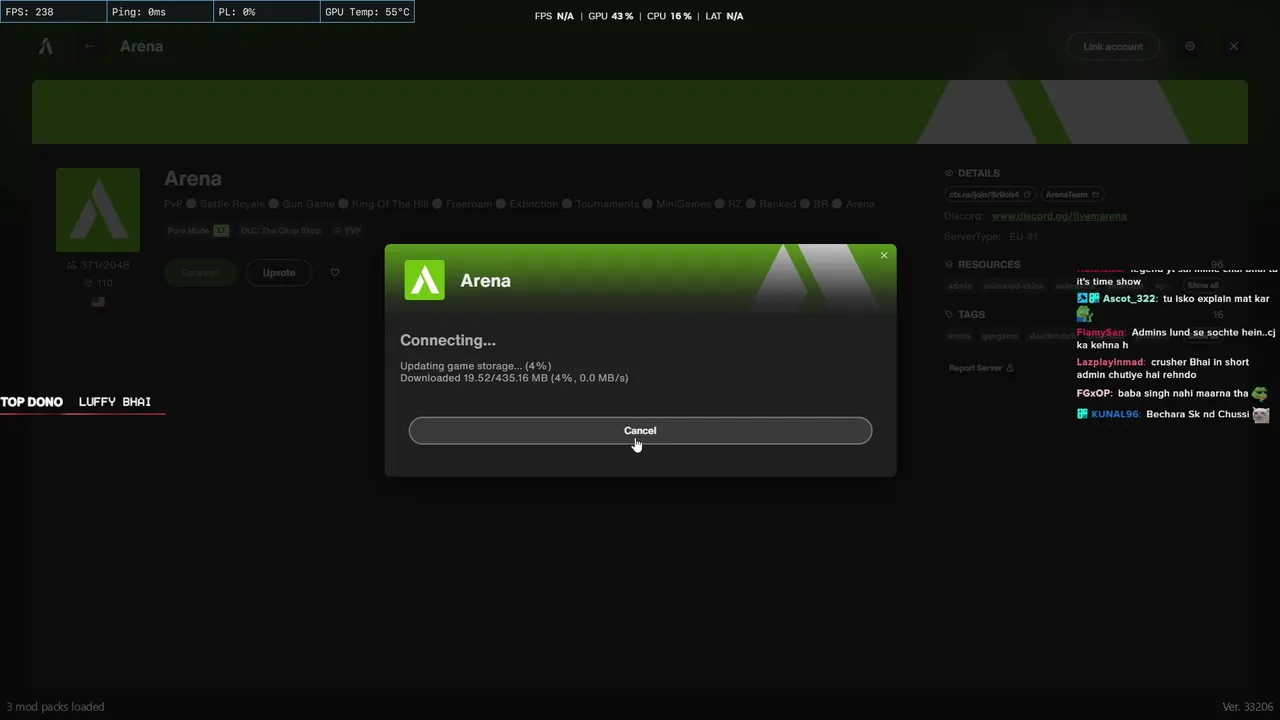Screen dimensions: 1280x720
Task: Click the Ping: 0ms overlay cell
Action: tap(160, 12)
